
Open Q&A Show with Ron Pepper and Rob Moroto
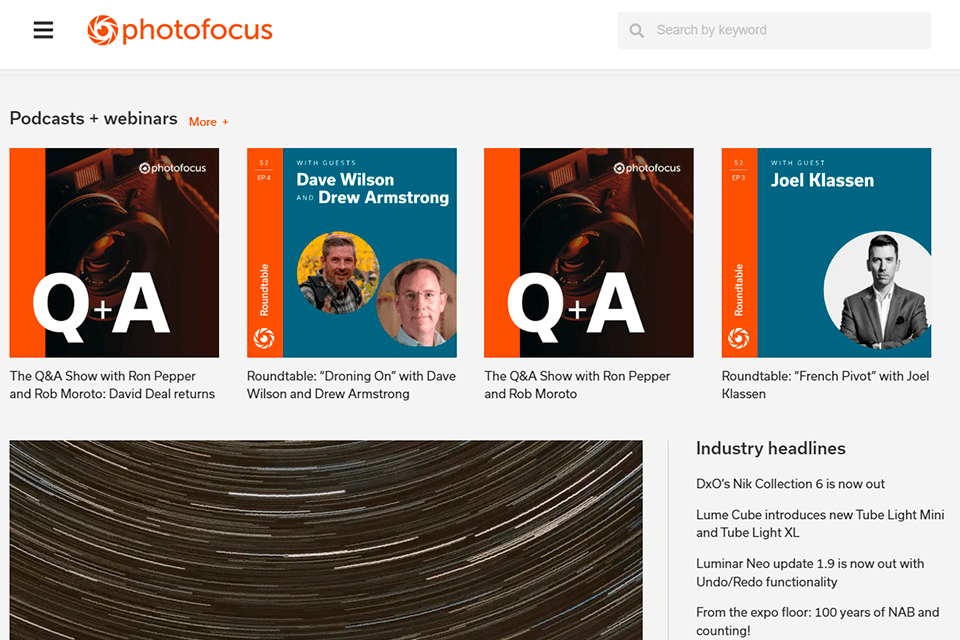click(x=577, y=385)
